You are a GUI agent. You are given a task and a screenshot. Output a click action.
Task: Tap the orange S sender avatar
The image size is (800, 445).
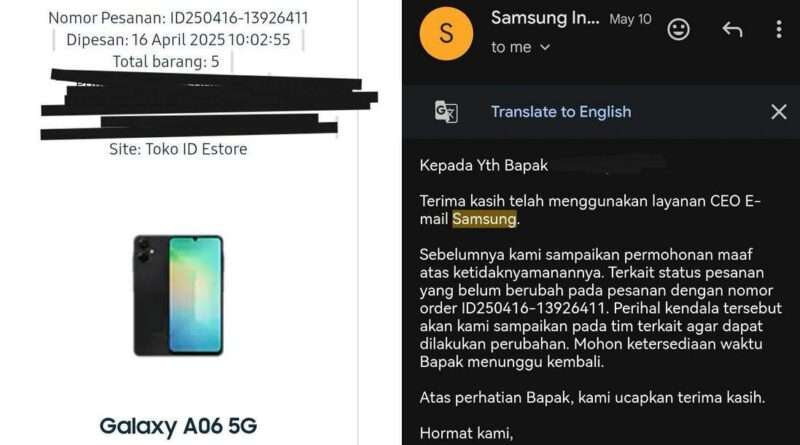[x=446, y=34]
